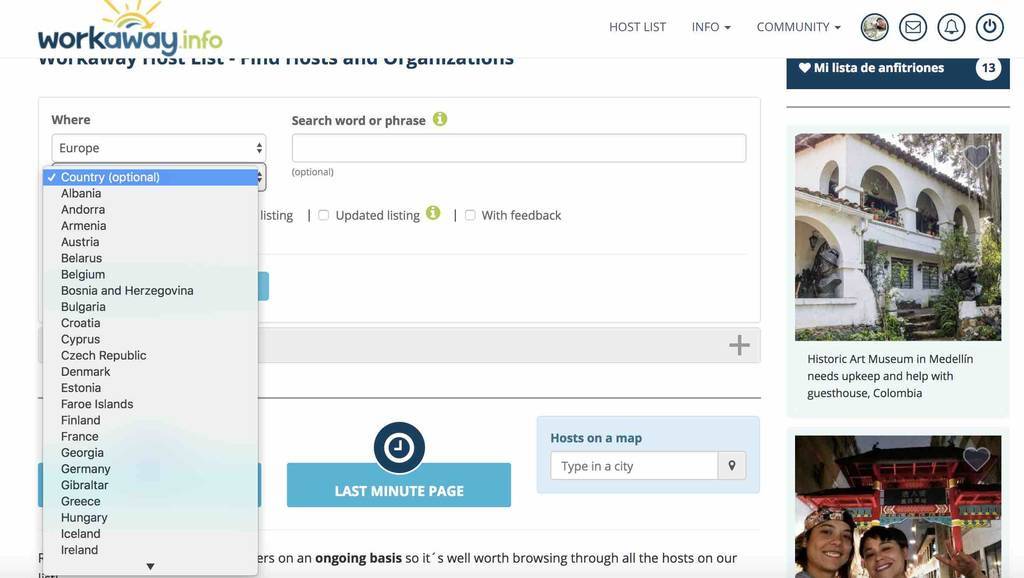
Task: Open the COMMUNITY dropdown menu
Action: (799, 27)
